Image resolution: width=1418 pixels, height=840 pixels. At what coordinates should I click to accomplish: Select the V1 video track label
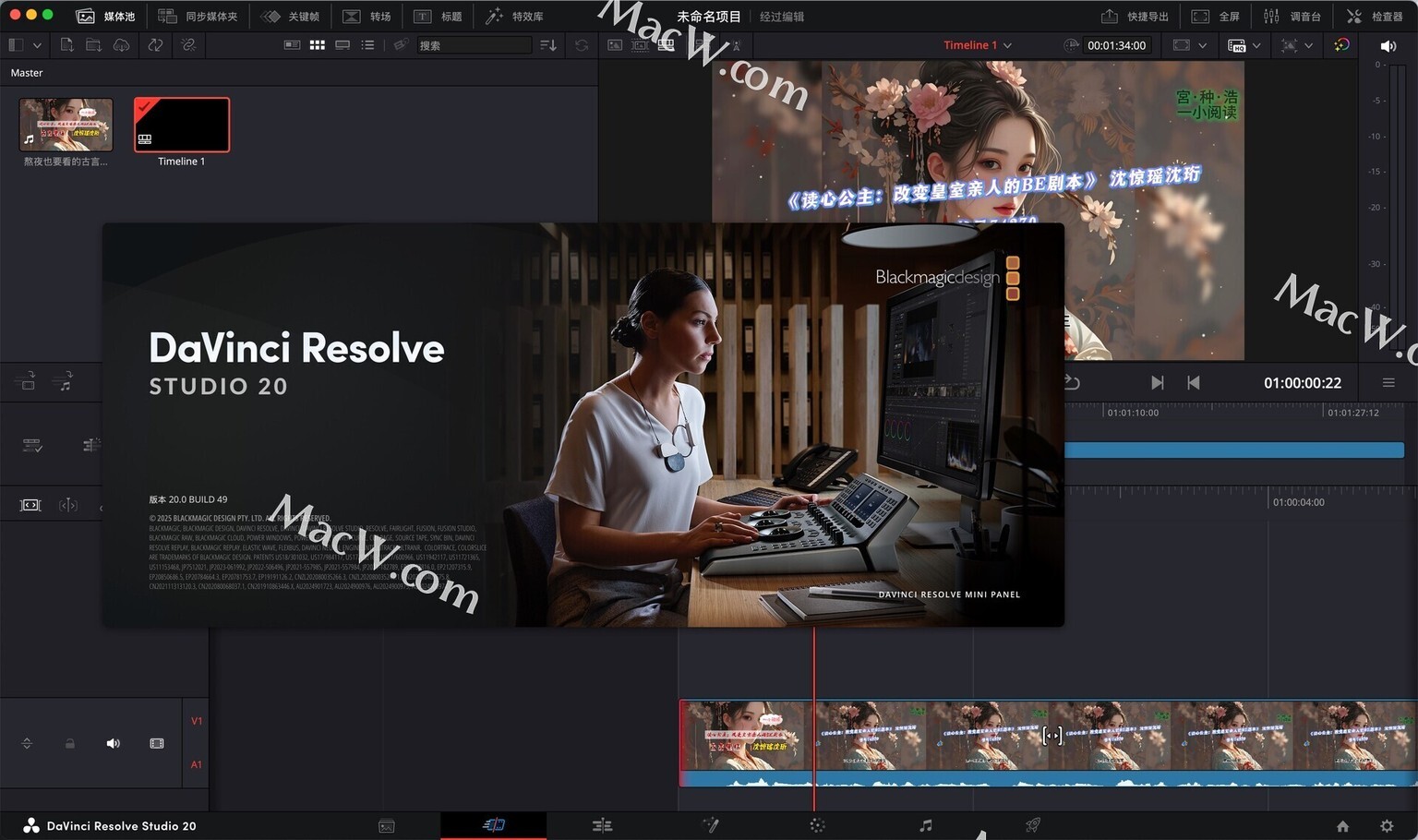point(197,721)
